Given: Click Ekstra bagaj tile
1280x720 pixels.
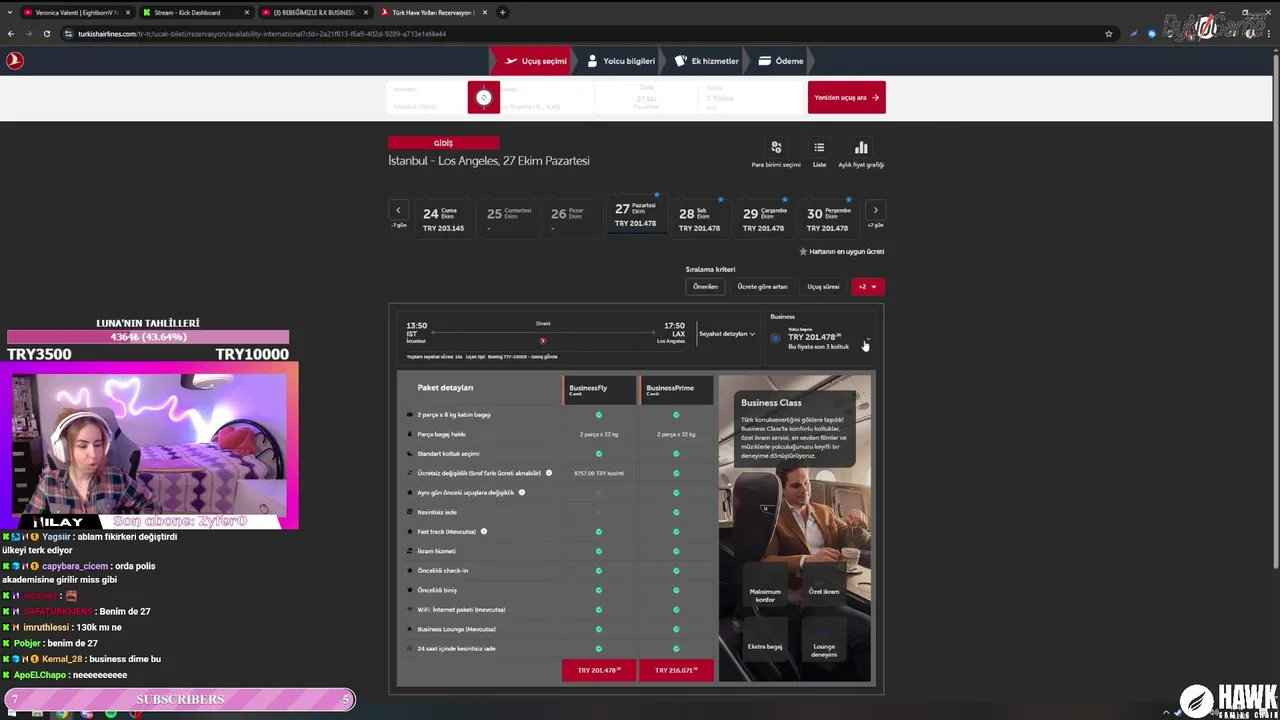Looking at the screenshot, I should pos(765,638).
